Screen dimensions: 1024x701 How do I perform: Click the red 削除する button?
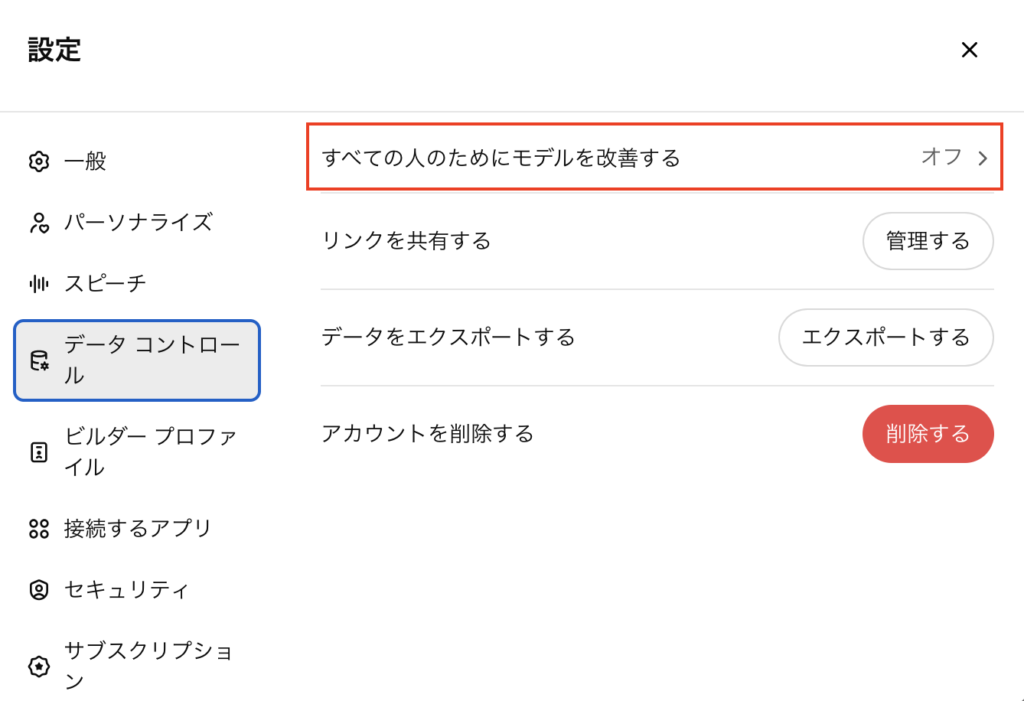point(927,434)
